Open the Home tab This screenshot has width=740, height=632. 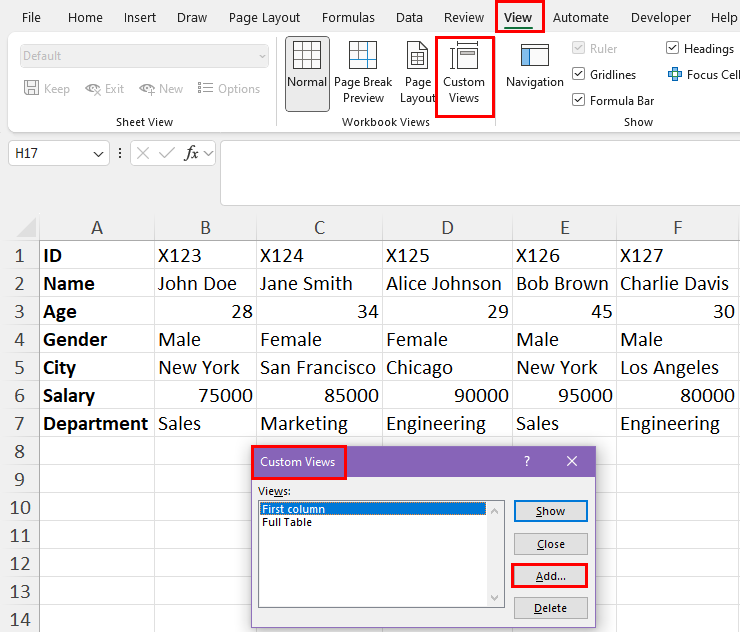[85, 18]
